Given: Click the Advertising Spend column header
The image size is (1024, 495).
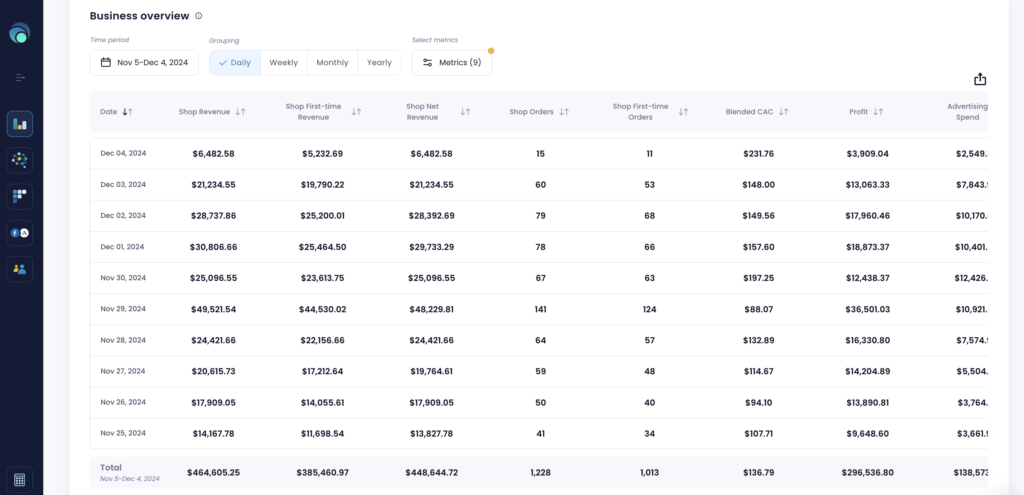Looking at the screenshot, I should pos(967,112).
